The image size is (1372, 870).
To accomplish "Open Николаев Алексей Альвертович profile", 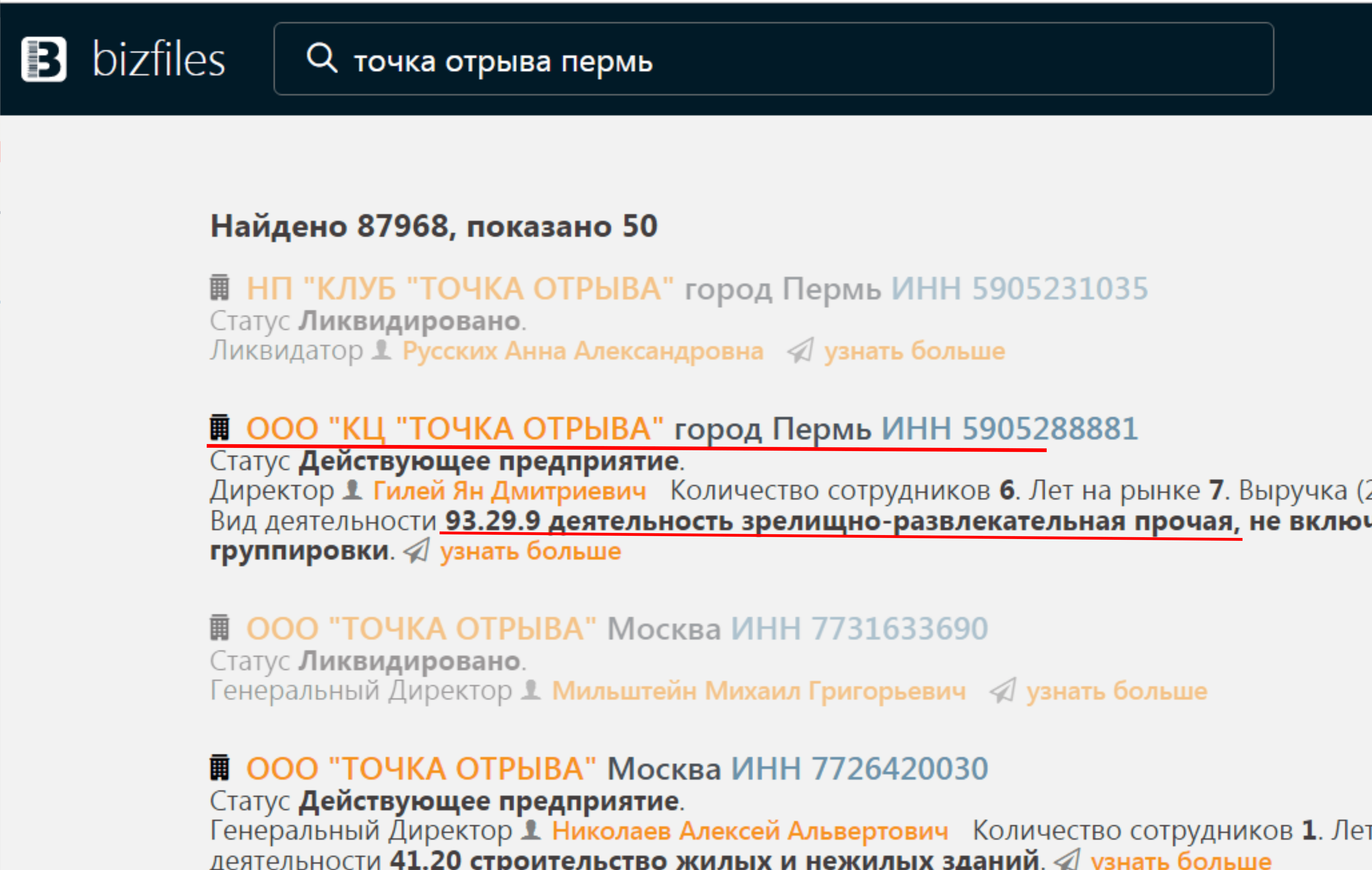I will point(750,831).
